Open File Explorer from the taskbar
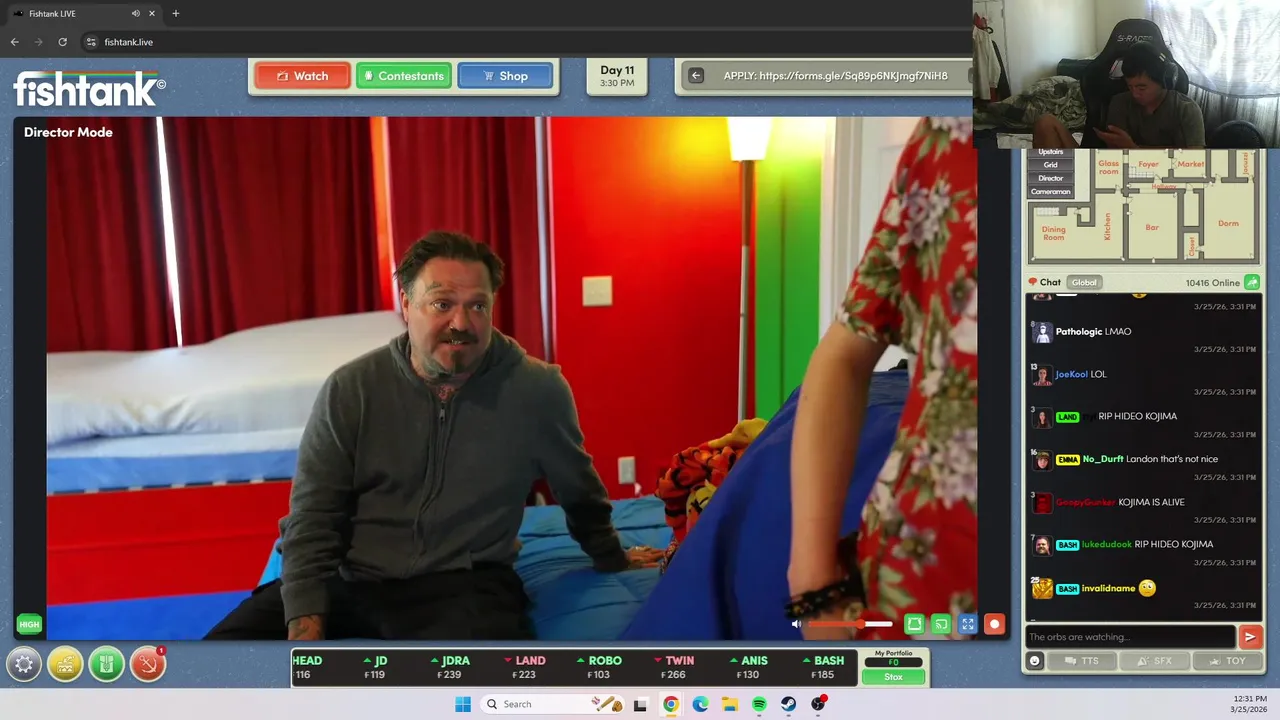The image size is (1280, 720). click(x=730, y=704)
